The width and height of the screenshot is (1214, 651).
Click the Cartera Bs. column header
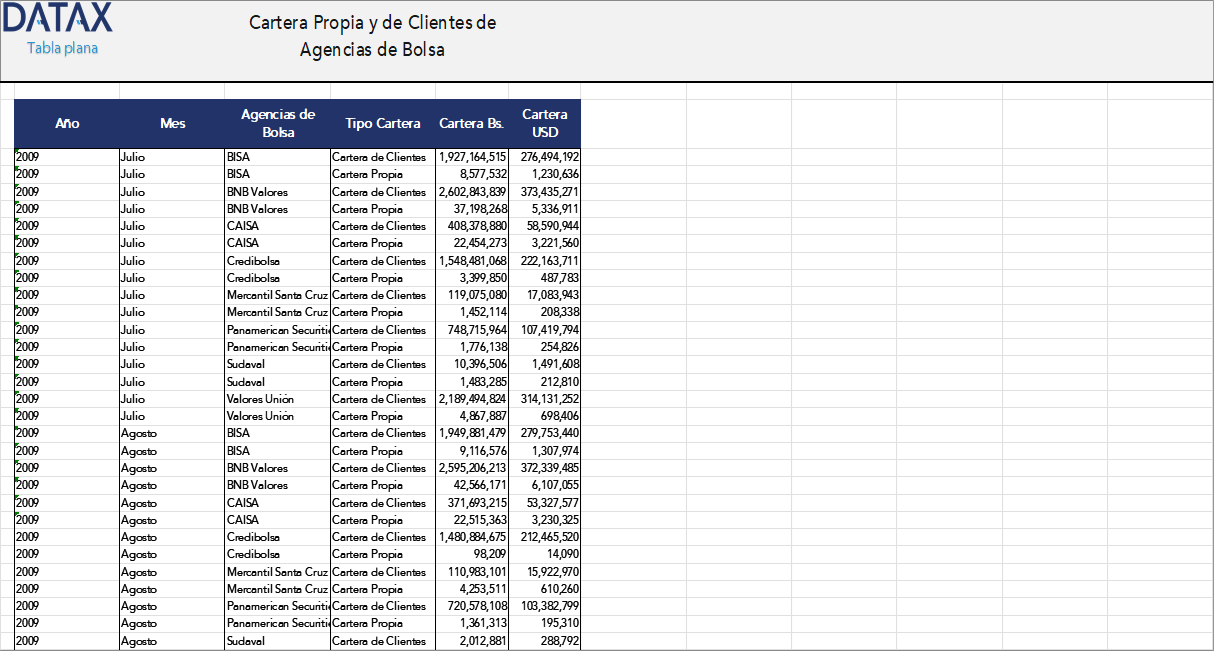click(471, 123)
